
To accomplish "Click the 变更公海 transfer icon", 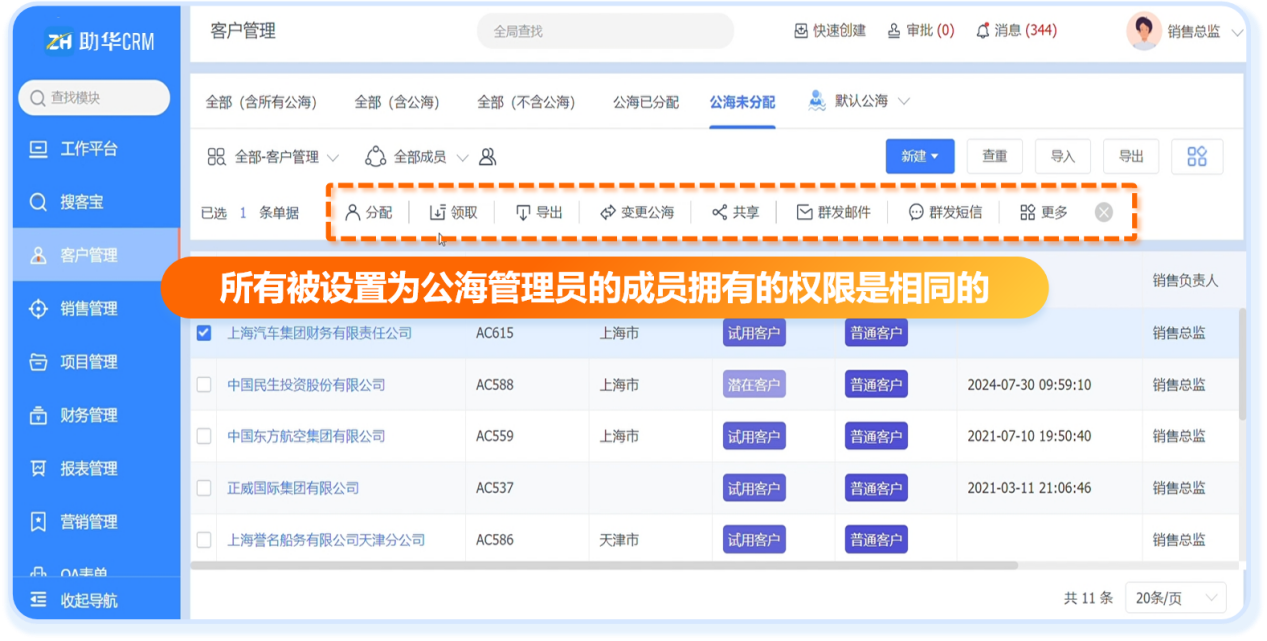I will (x=607, y=212).
